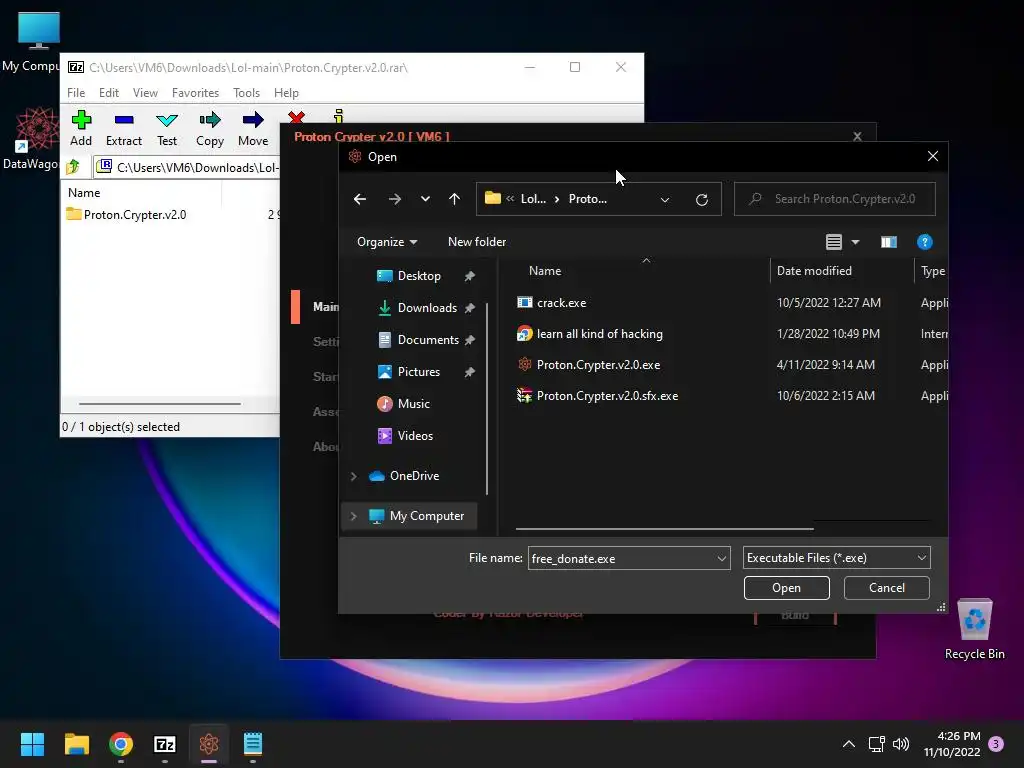The image size is (1024, 768).
Task: Select Videos in the navigation pane
Action: click(x=417, y=436)
